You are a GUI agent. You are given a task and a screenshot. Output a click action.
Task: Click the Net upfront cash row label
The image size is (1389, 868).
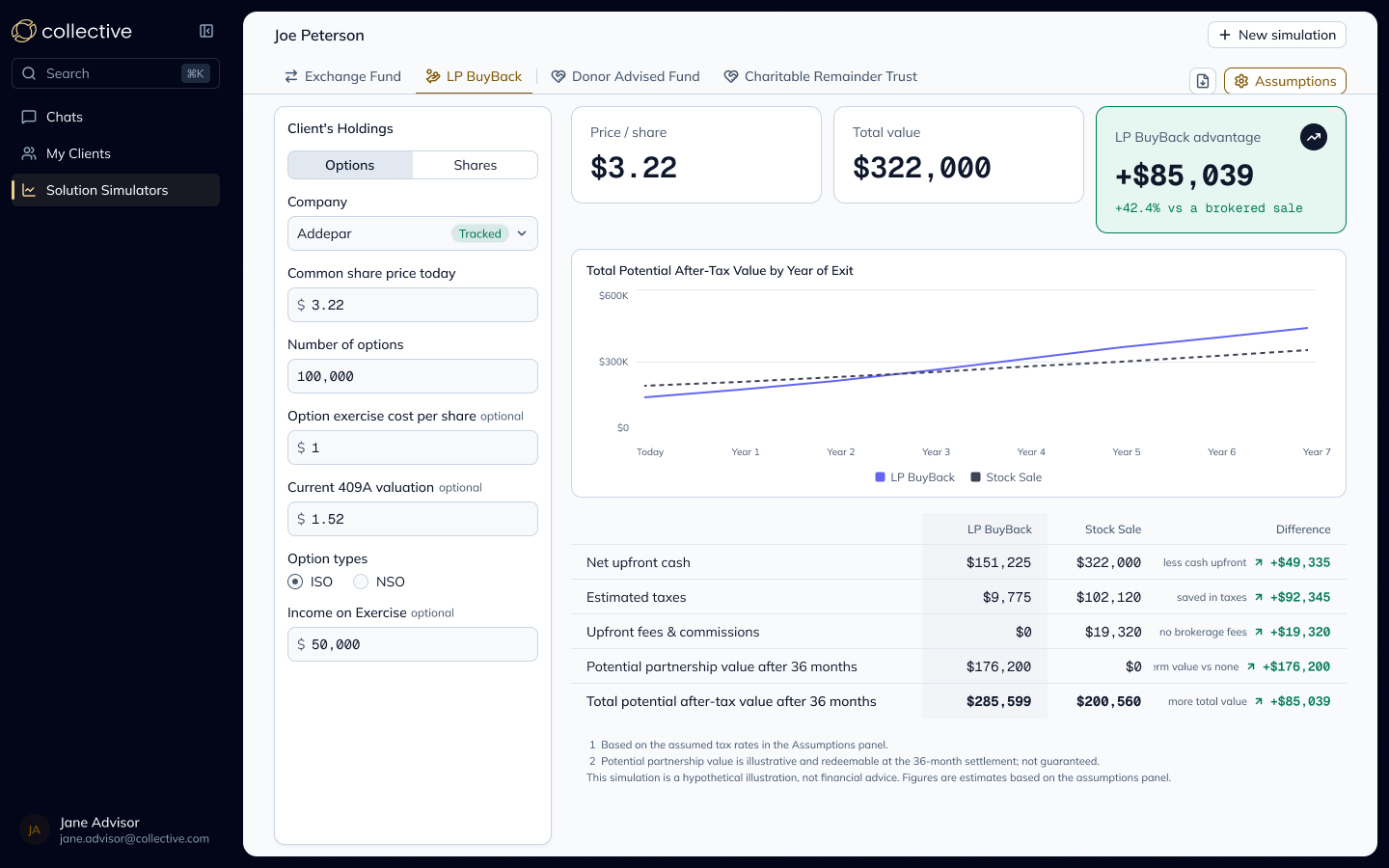[x=639, y=562]
